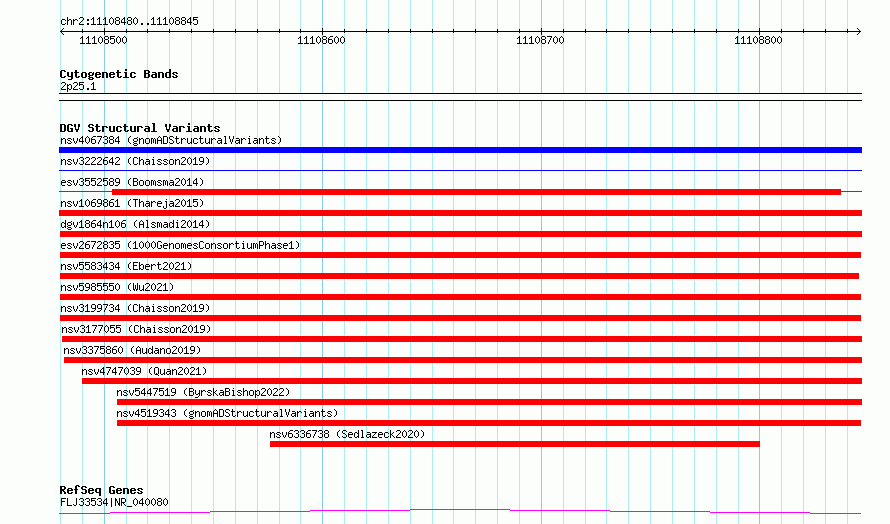This screenshot has height=524, width=890.
Task: Select the thick blue nsv4067384 variant bar
Action: coord(460,150)
